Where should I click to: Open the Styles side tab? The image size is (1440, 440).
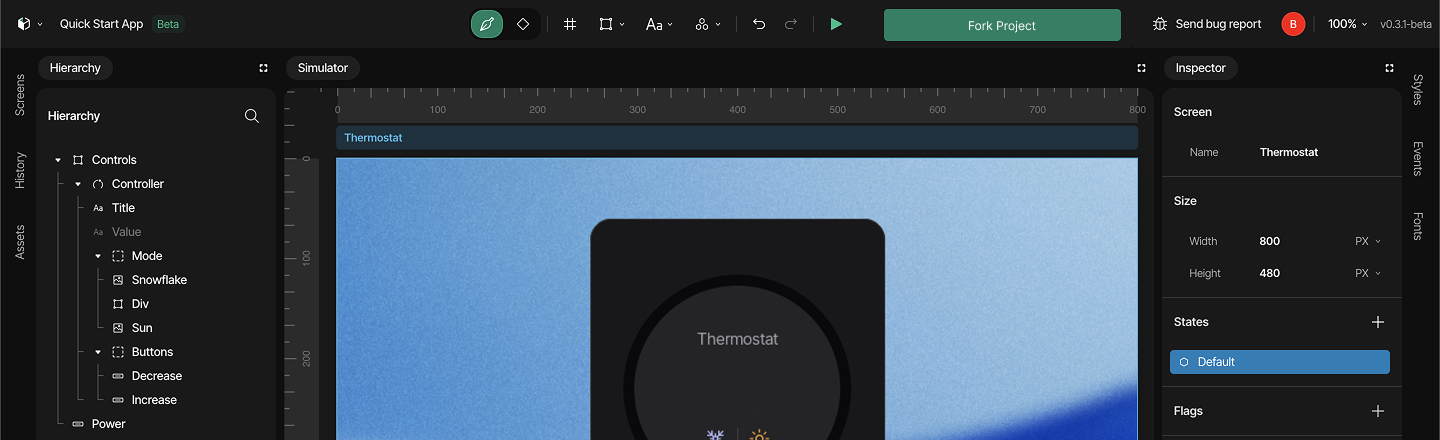[x=1418, y=89]
